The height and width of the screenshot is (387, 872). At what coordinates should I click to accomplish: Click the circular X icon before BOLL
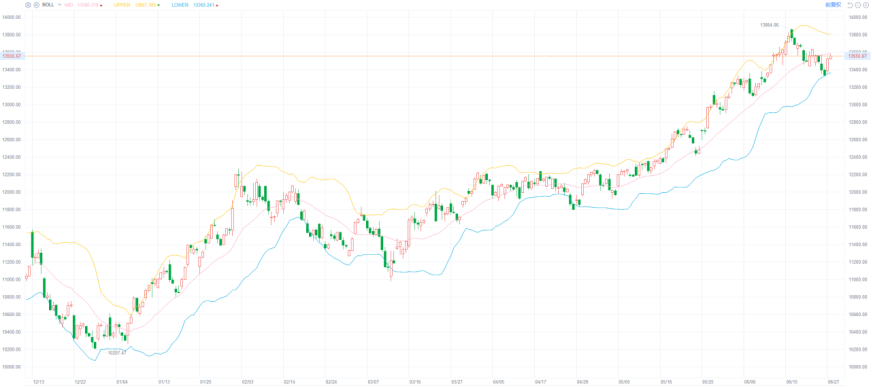[x=28, y=5]
